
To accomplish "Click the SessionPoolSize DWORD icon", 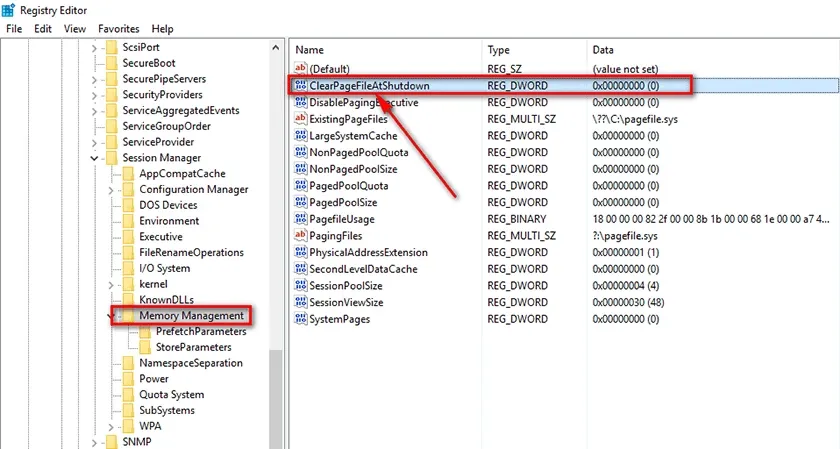I will tap(301, 285).
